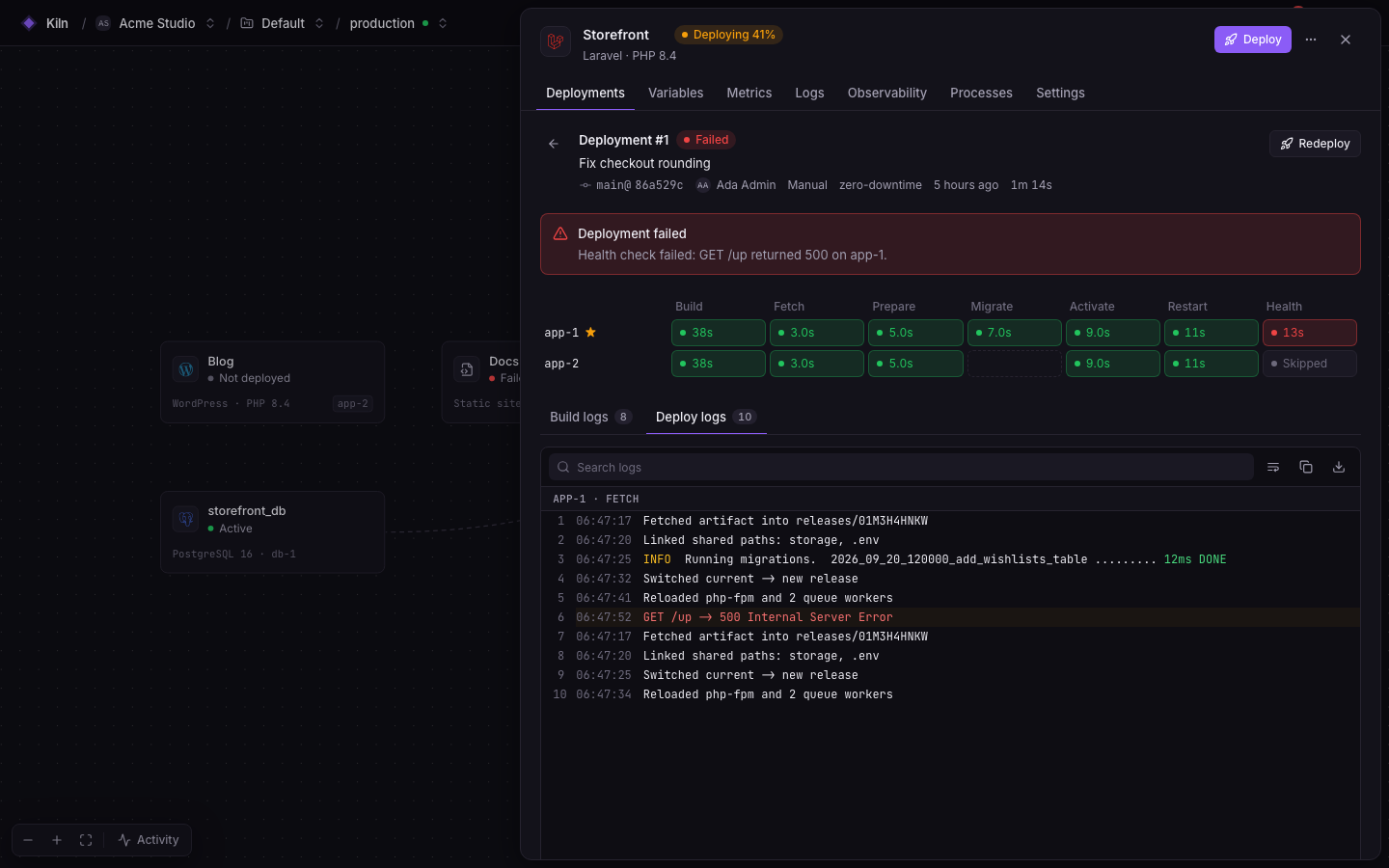The image size is (1389, 868).
Task: Open the three-dot more options menu
Action: coord(1311,40)
